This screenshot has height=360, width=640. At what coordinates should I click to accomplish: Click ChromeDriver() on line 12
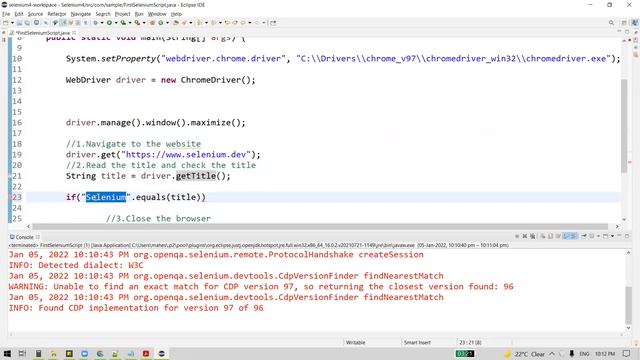point(215,80)
